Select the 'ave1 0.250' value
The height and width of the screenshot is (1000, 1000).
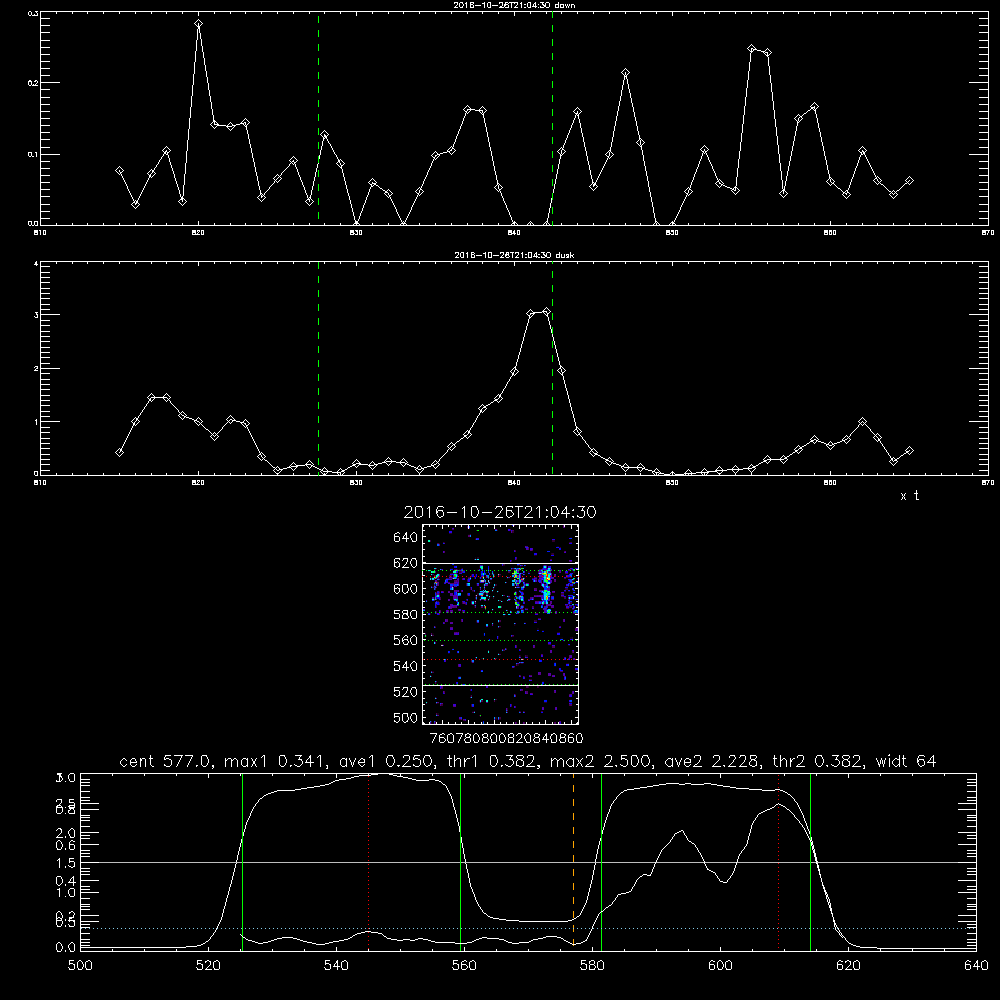(x=386, y=761)
